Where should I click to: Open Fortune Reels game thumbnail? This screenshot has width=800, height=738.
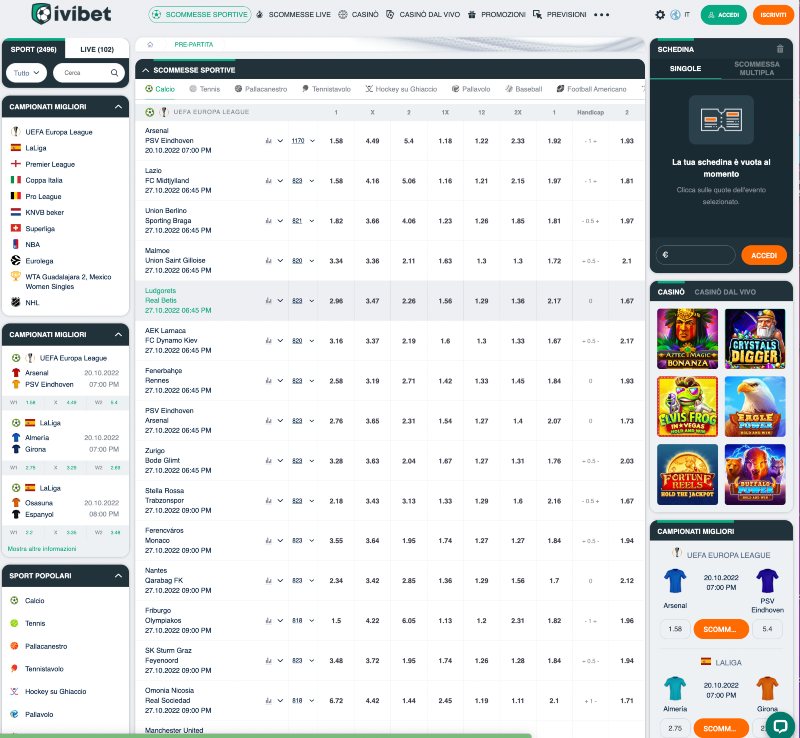(687, 474)
